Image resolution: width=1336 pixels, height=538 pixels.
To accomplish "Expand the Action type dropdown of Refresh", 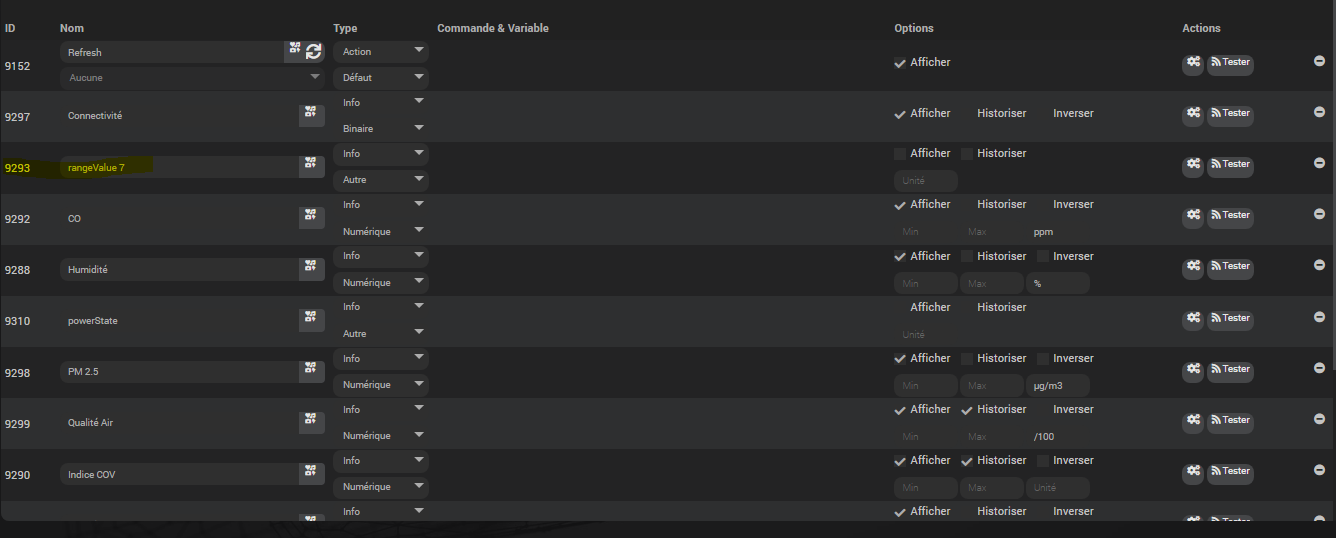I will pos(381,52).
